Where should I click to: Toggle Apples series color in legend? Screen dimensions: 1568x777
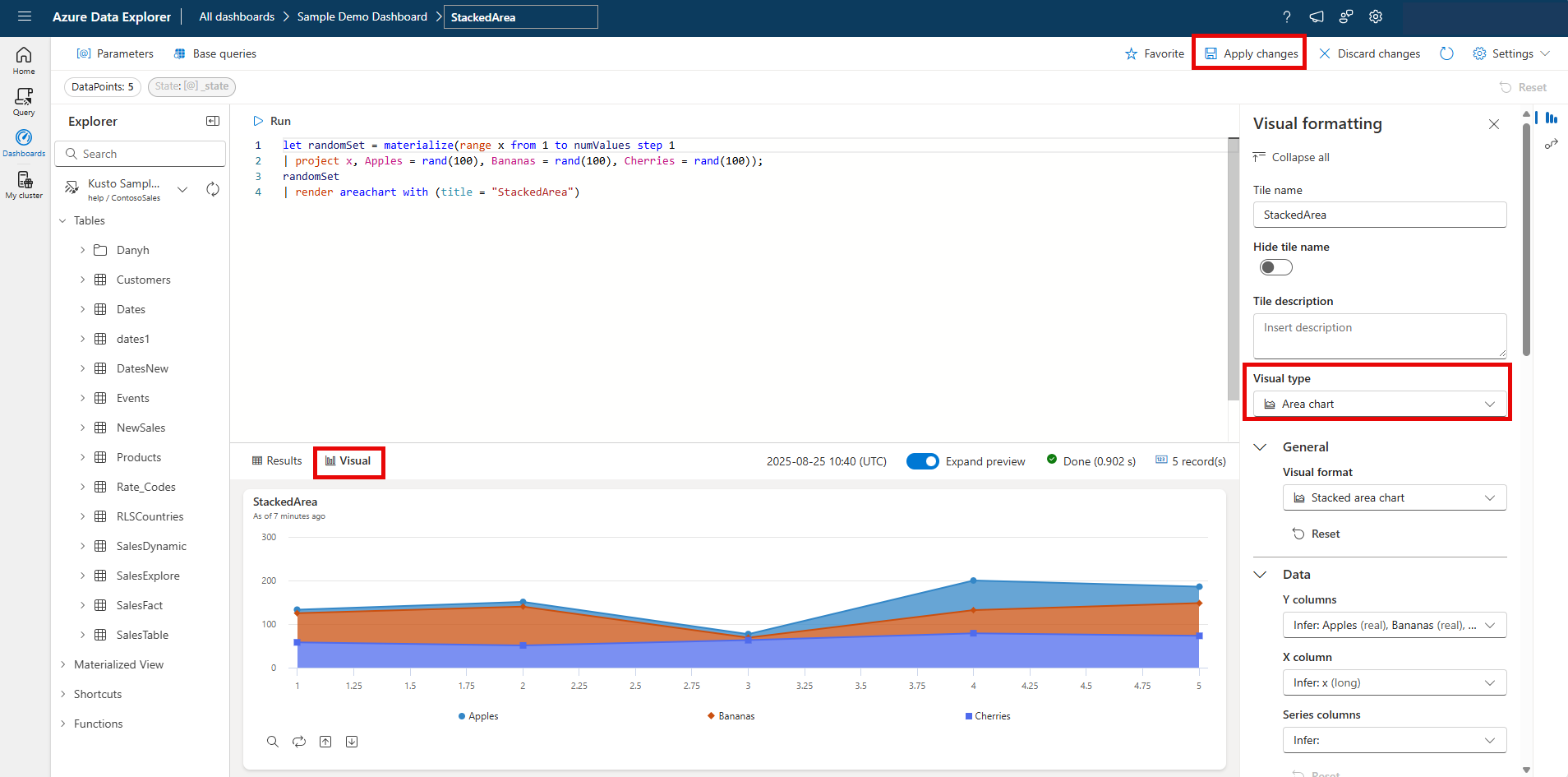pos(478,716)
